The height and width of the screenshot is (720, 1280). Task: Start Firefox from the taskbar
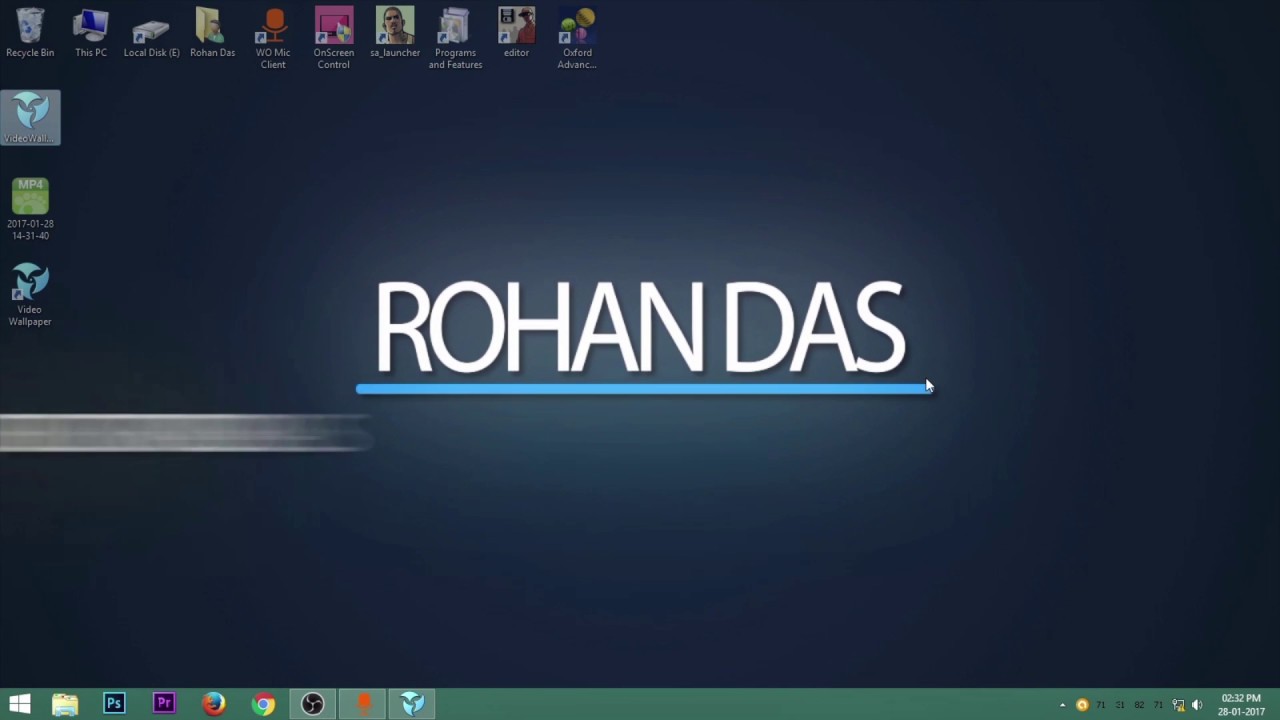(x=213, y=704)
